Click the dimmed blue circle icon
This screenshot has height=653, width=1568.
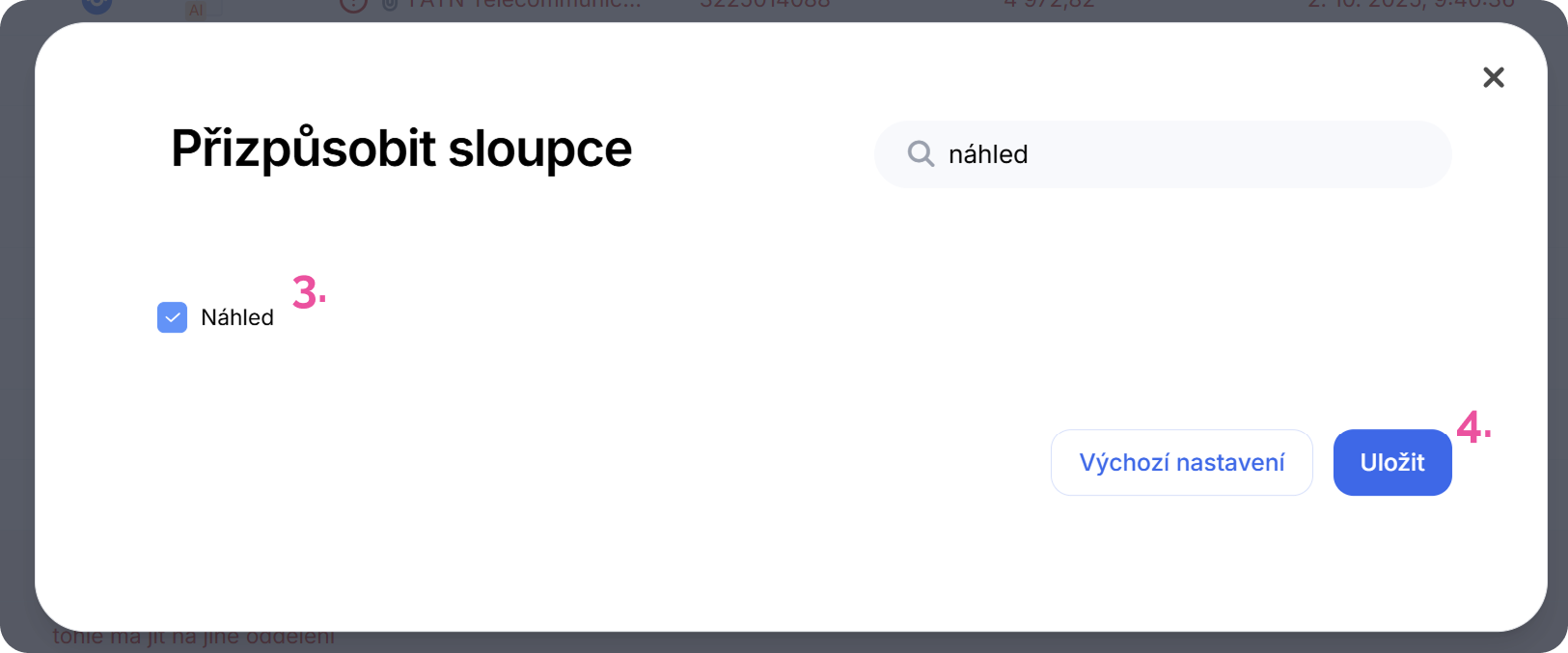pos(96,5)
